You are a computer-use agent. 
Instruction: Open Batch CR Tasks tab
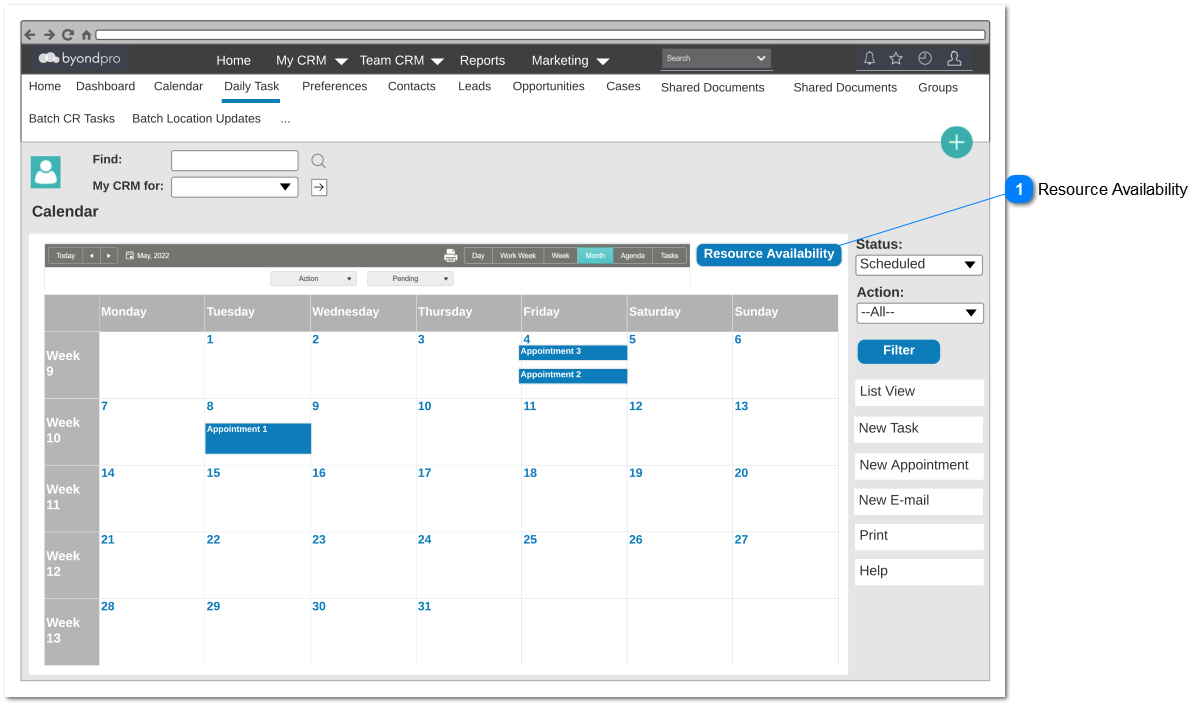[72, 119]
